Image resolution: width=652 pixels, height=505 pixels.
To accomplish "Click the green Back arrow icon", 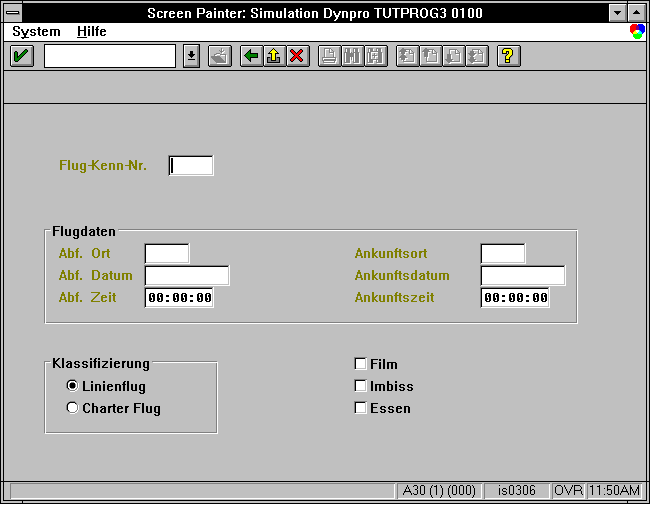I will [252, 56].
